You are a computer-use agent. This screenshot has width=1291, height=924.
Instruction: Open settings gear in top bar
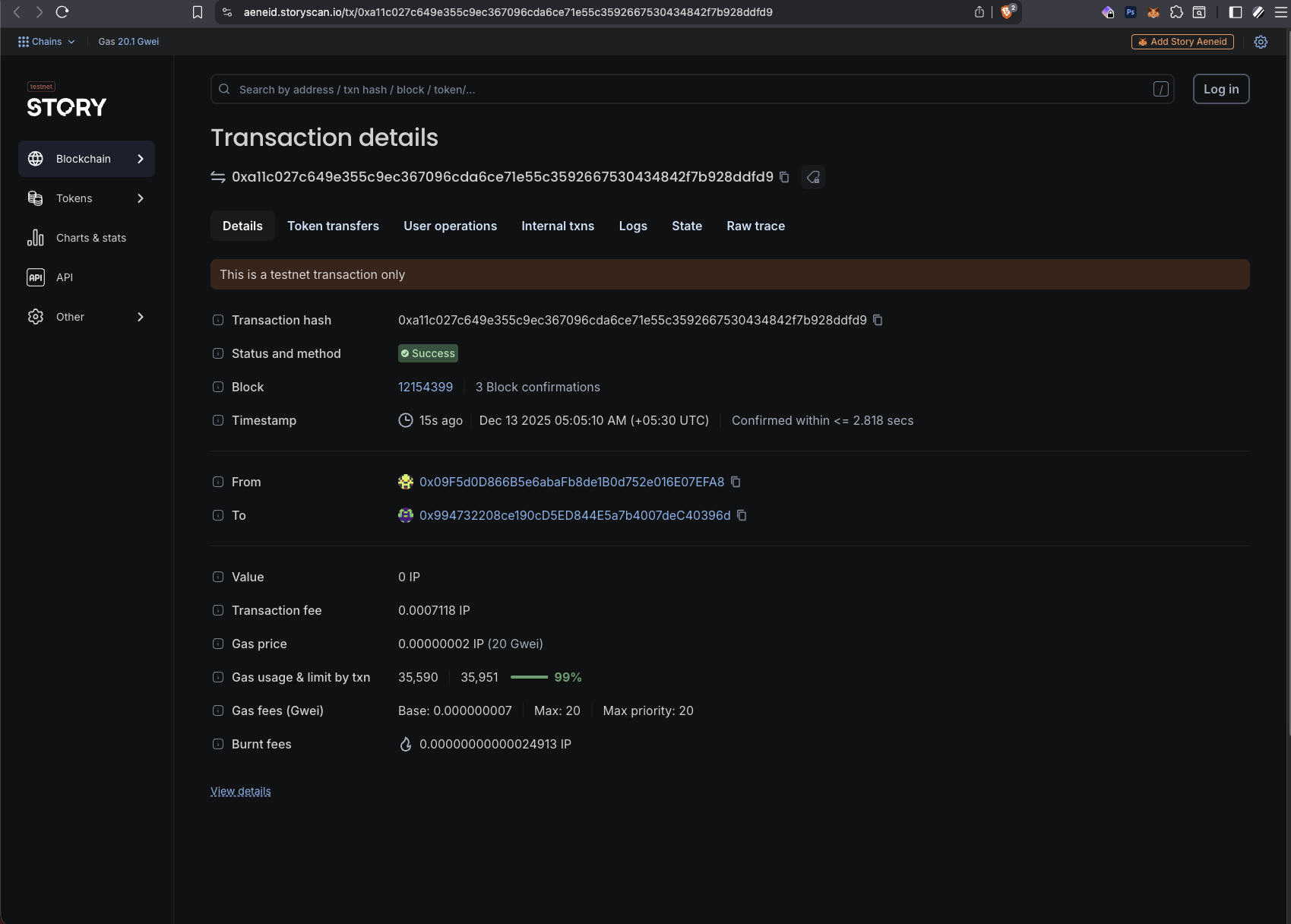[x=1261, y=42]
